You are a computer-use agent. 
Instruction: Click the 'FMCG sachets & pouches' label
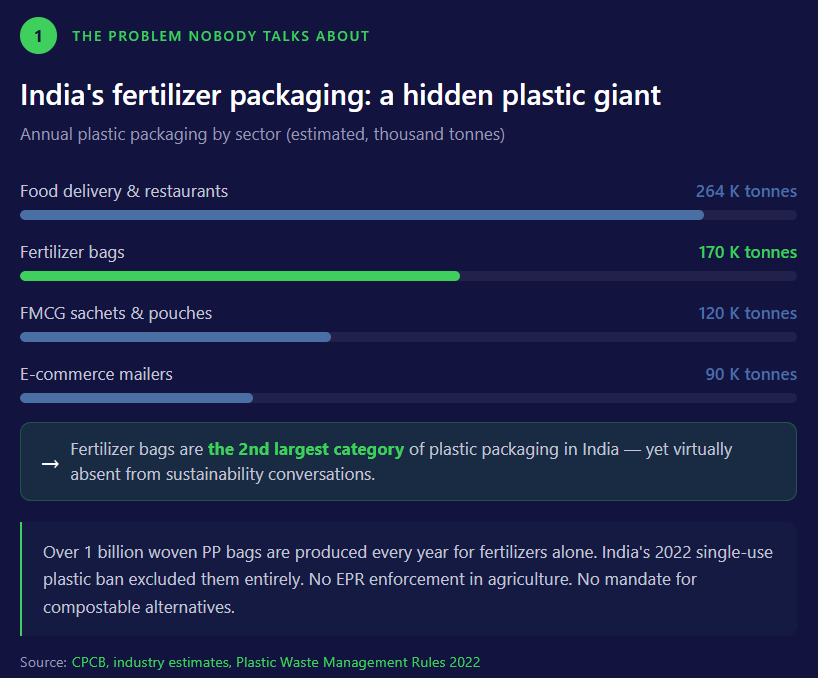click(116, 313)
